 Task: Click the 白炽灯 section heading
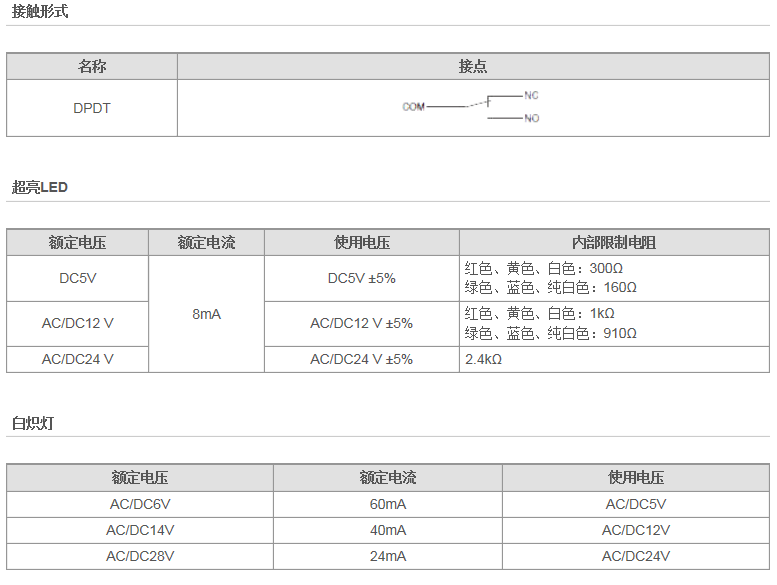[x=33, y=423]
